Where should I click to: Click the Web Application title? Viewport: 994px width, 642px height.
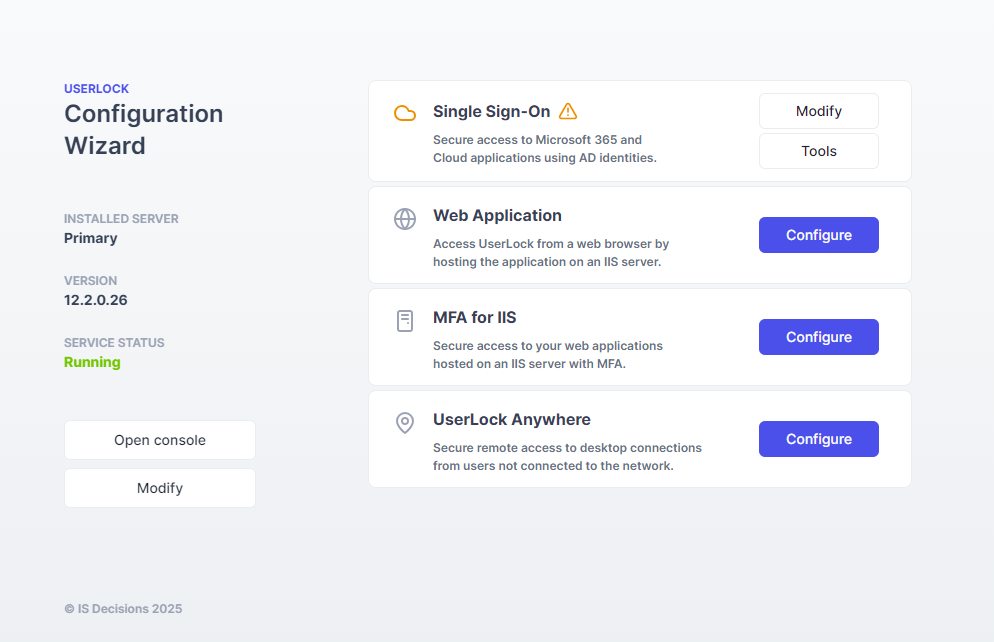(x=497, y=215)
